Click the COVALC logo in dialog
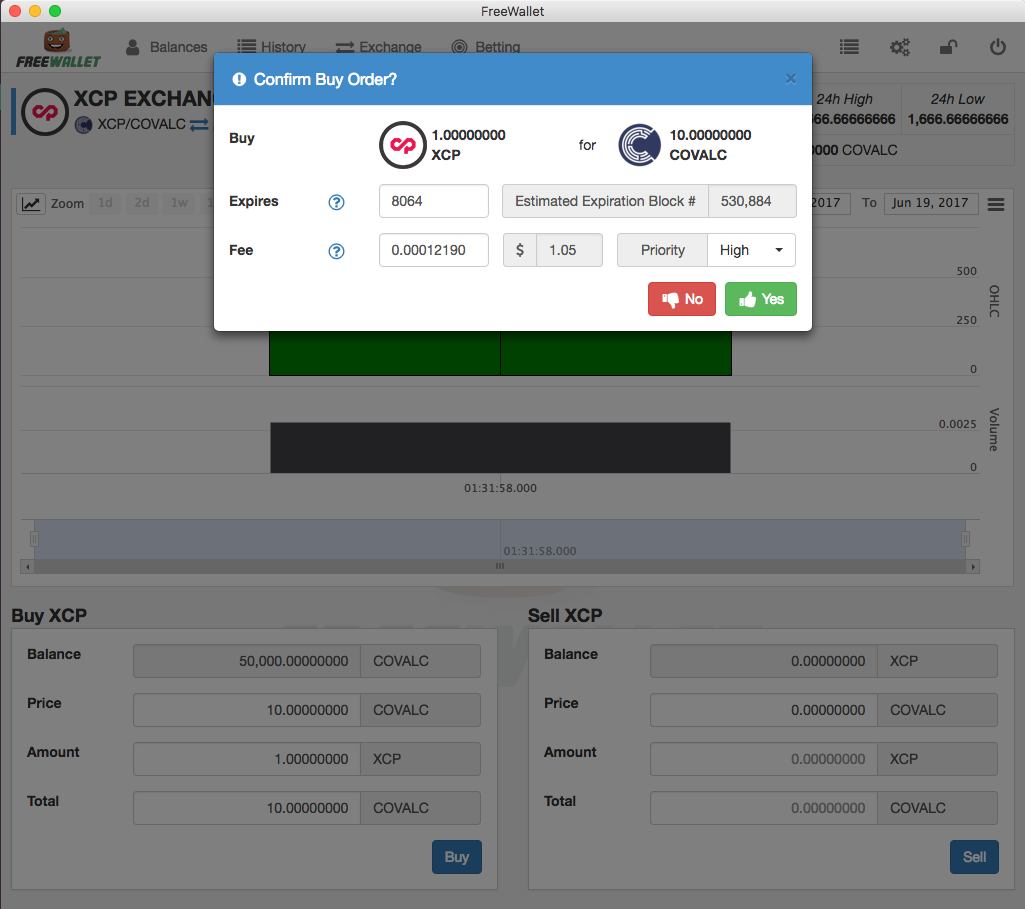This screenshot has height=909, width=1025. click(640, 145)
